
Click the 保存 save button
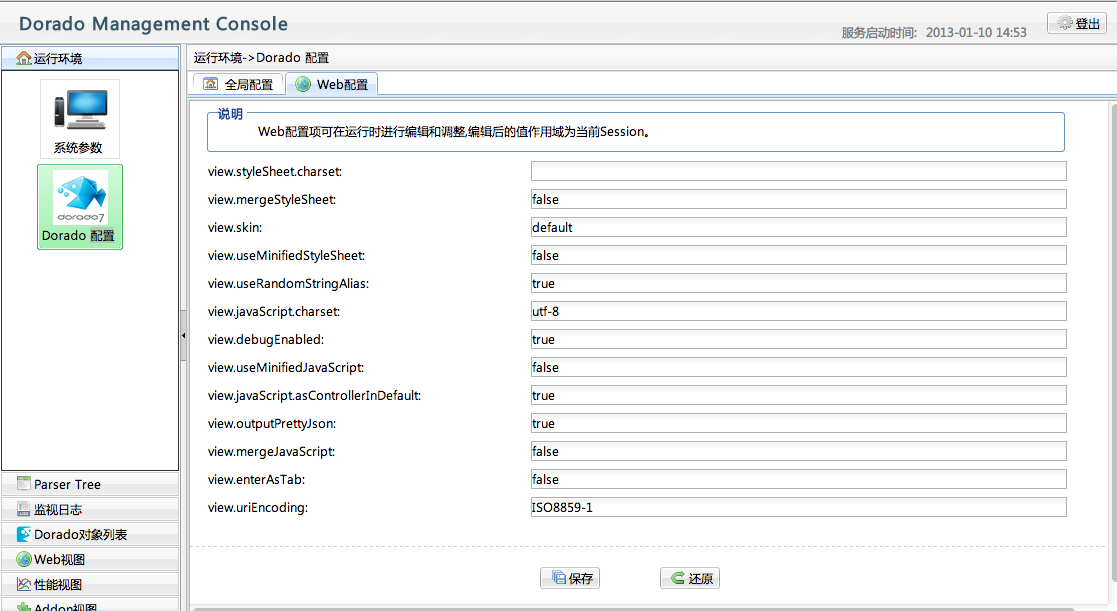pyautogui.click(x=570, y=578)
